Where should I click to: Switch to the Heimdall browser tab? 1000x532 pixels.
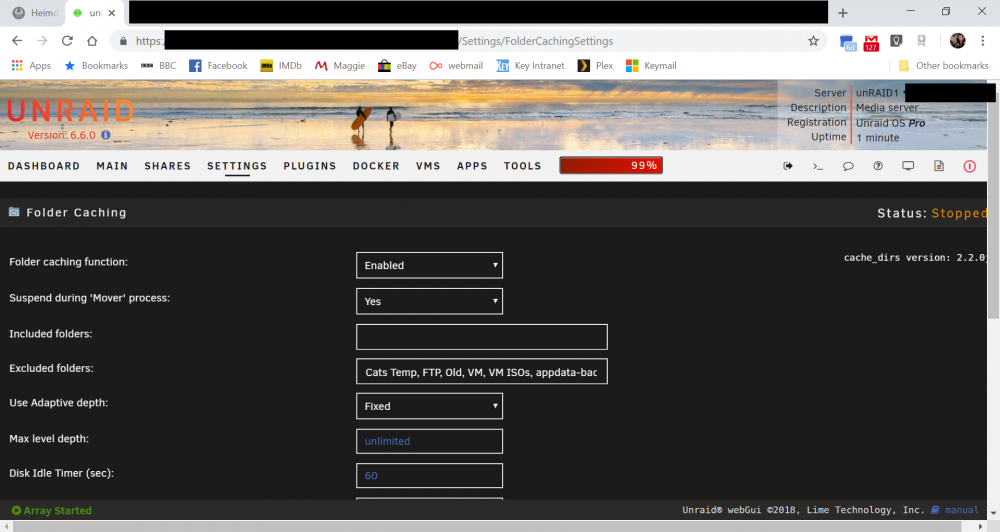[36, 13]
